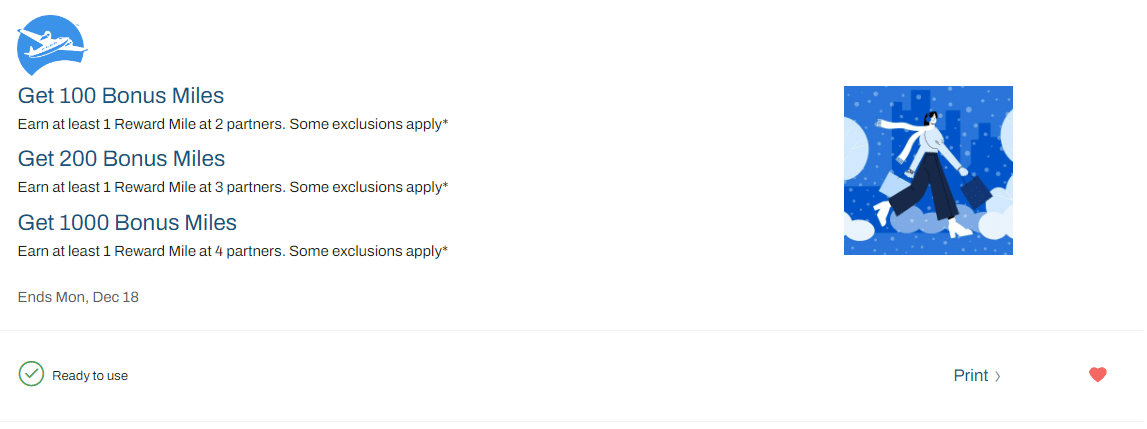Open the Get 200 Bonus Miles offer
1147x429 pixels.
(x=121, y=159)
